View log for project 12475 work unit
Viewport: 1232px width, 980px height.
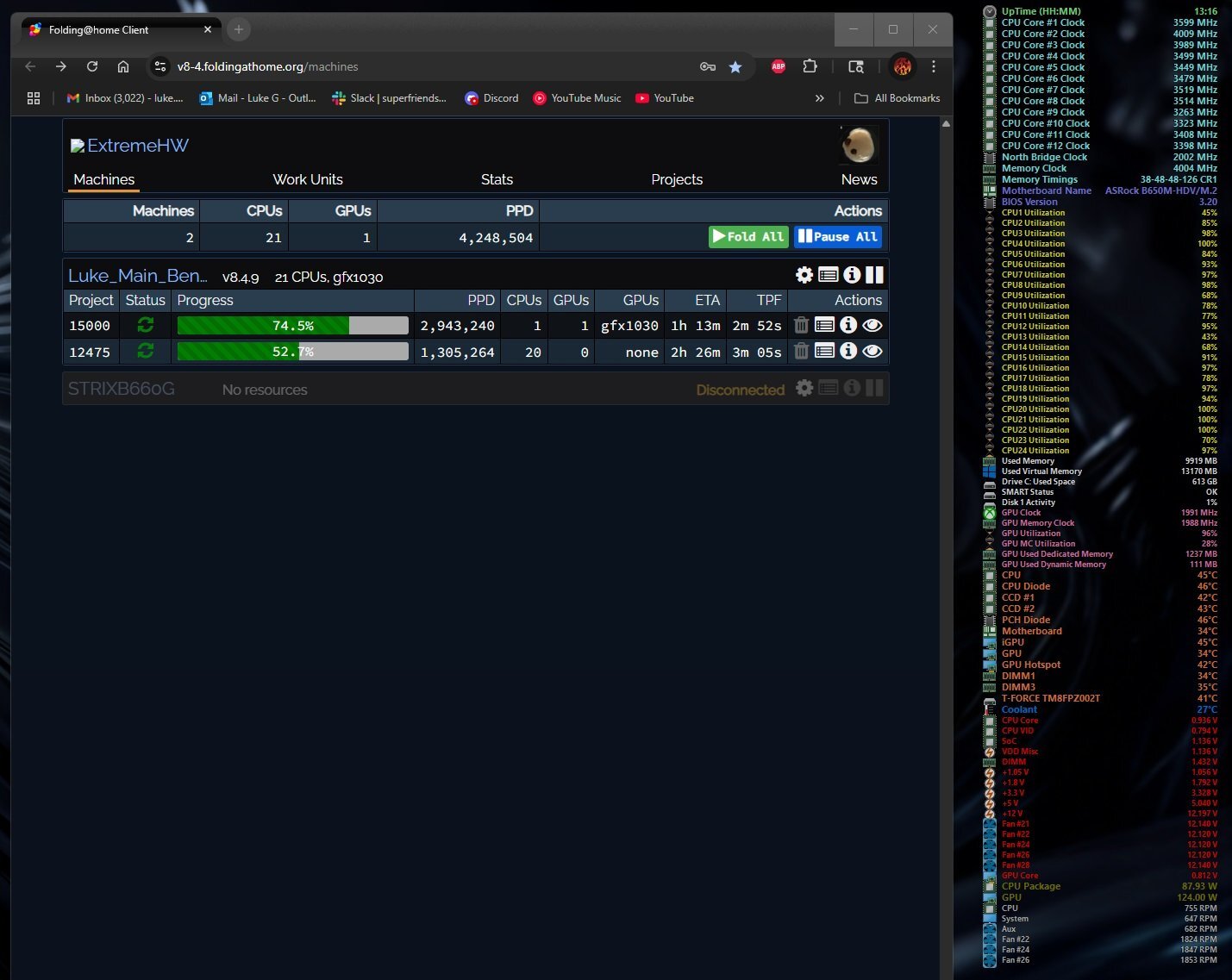(824, 351)
